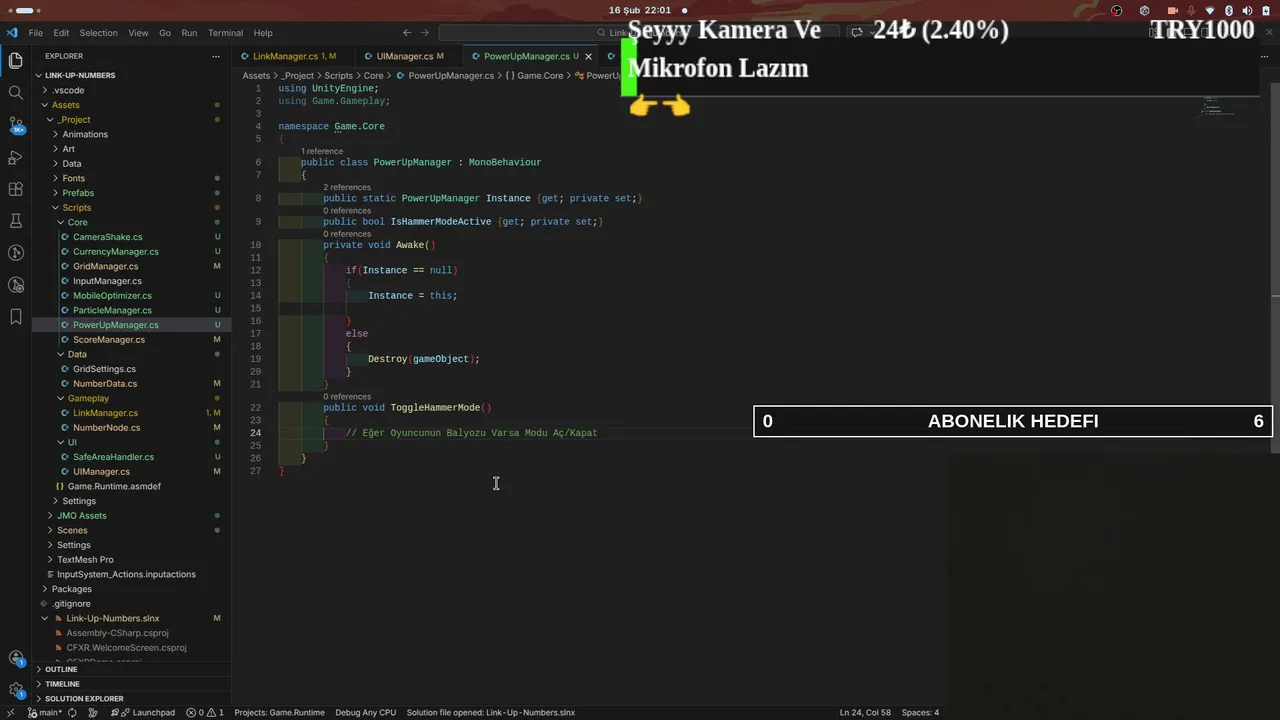Open the Help menu
This screenshot has width=1280, height=720.
coord(263,33)
